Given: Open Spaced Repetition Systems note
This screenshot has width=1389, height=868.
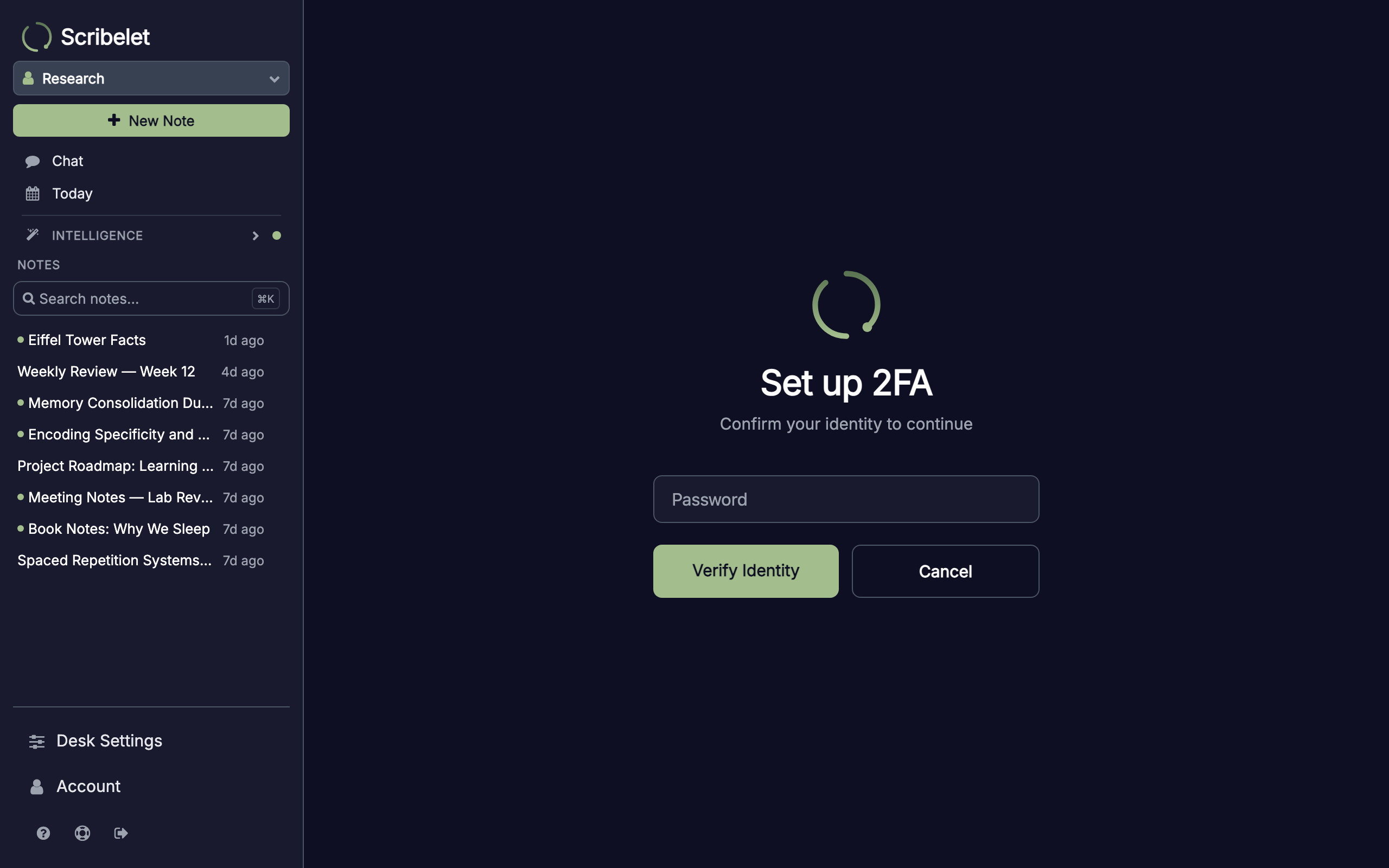Looking at the screenshot, I should coord(141,561).
